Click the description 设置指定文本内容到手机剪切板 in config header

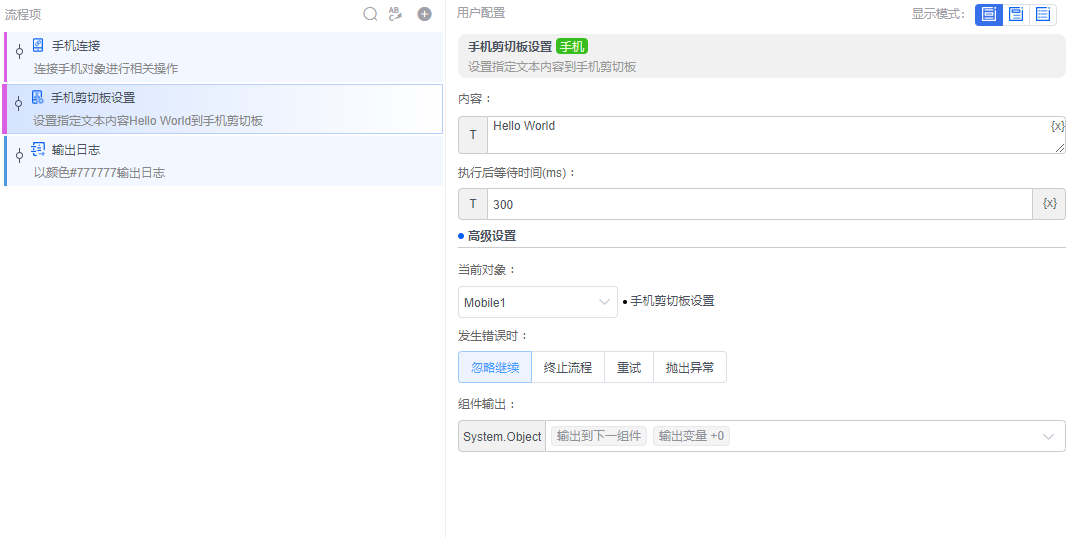tap(552, 66)
